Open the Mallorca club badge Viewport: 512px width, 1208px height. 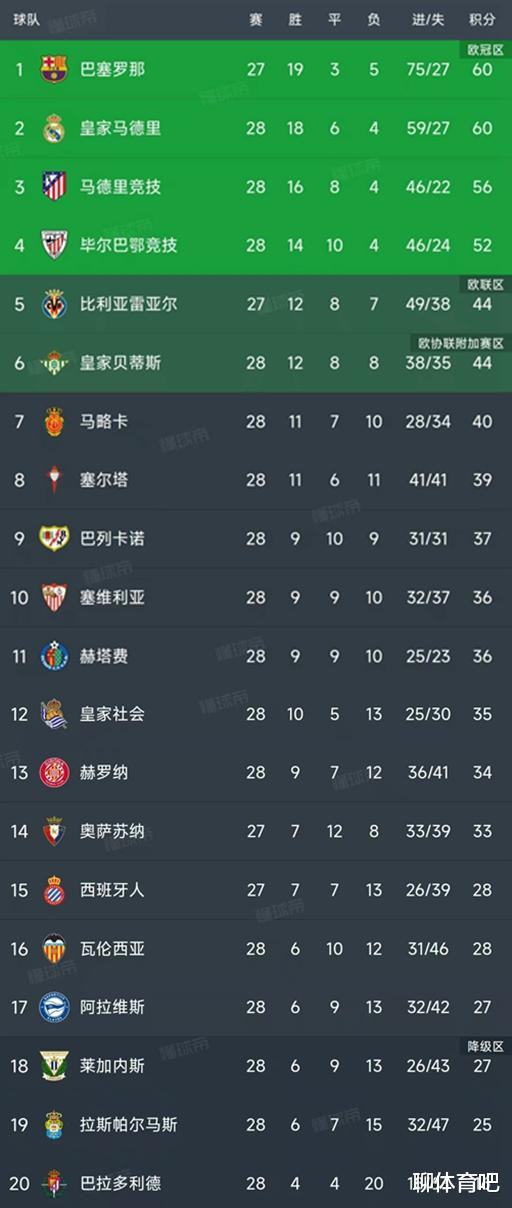click(53, 421)
